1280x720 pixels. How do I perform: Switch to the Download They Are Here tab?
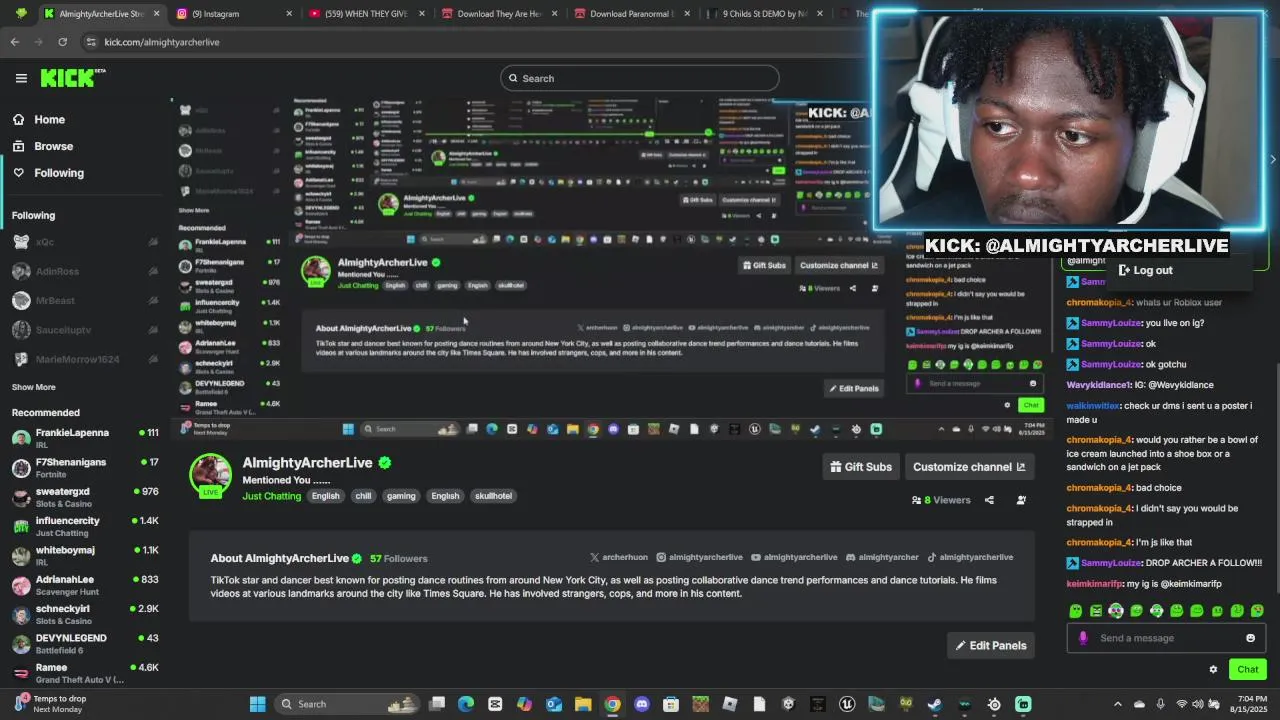click(499, 14)
